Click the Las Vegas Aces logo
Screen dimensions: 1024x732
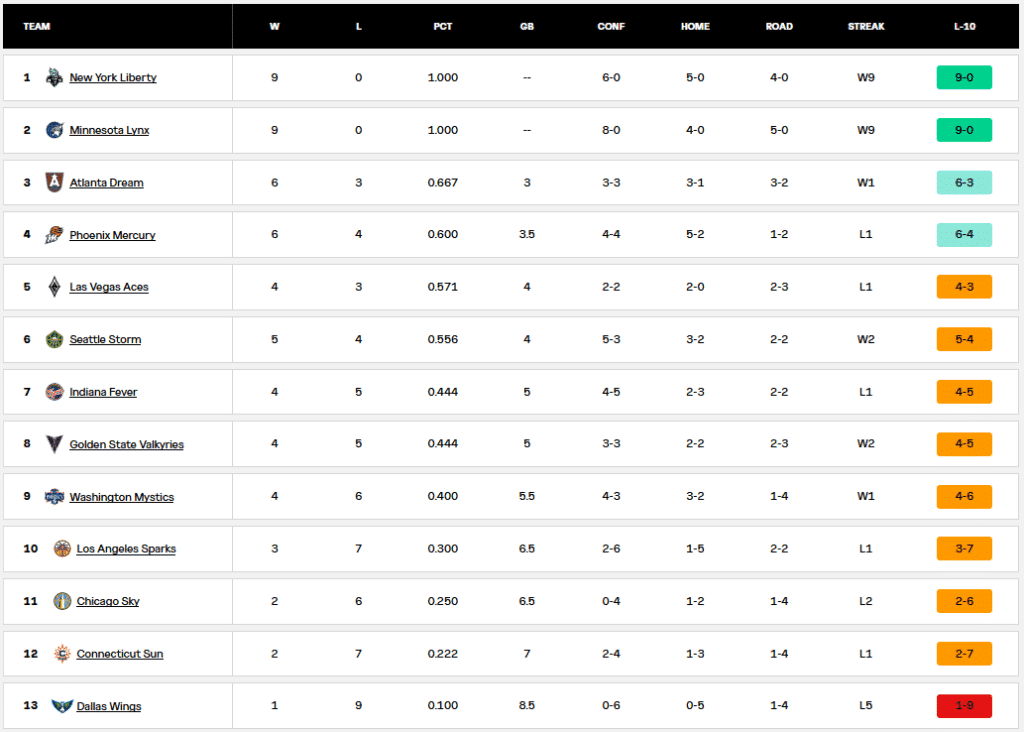(54, 287)
